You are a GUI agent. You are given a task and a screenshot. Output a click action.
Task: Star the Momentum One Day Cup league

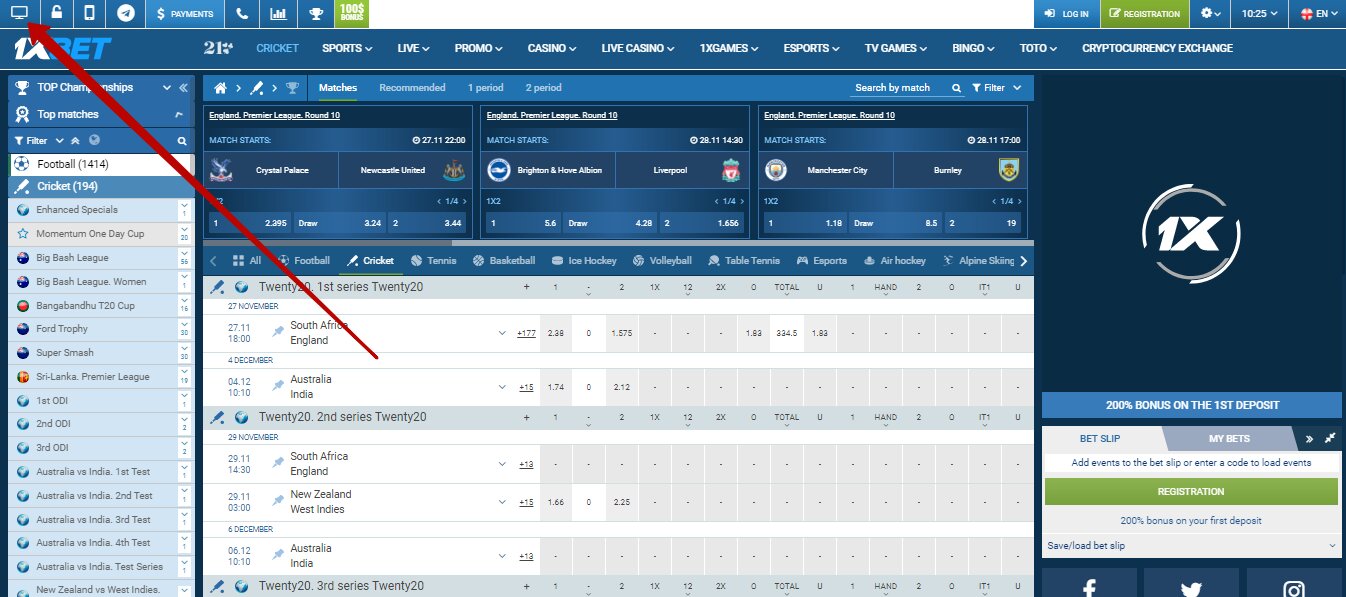pos(23,234)
